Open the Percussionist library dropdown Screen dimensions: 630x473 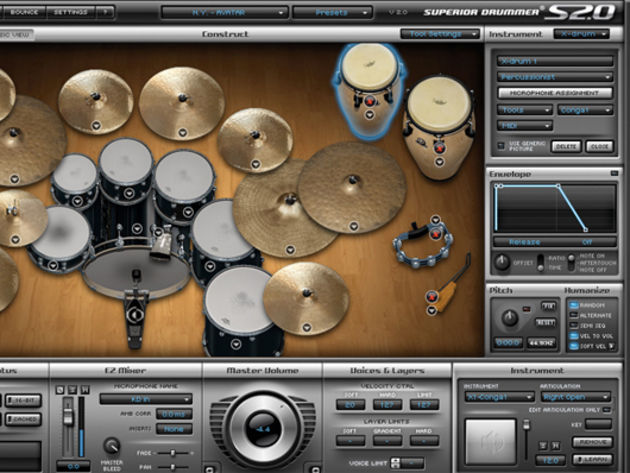[x=555, y=77]
